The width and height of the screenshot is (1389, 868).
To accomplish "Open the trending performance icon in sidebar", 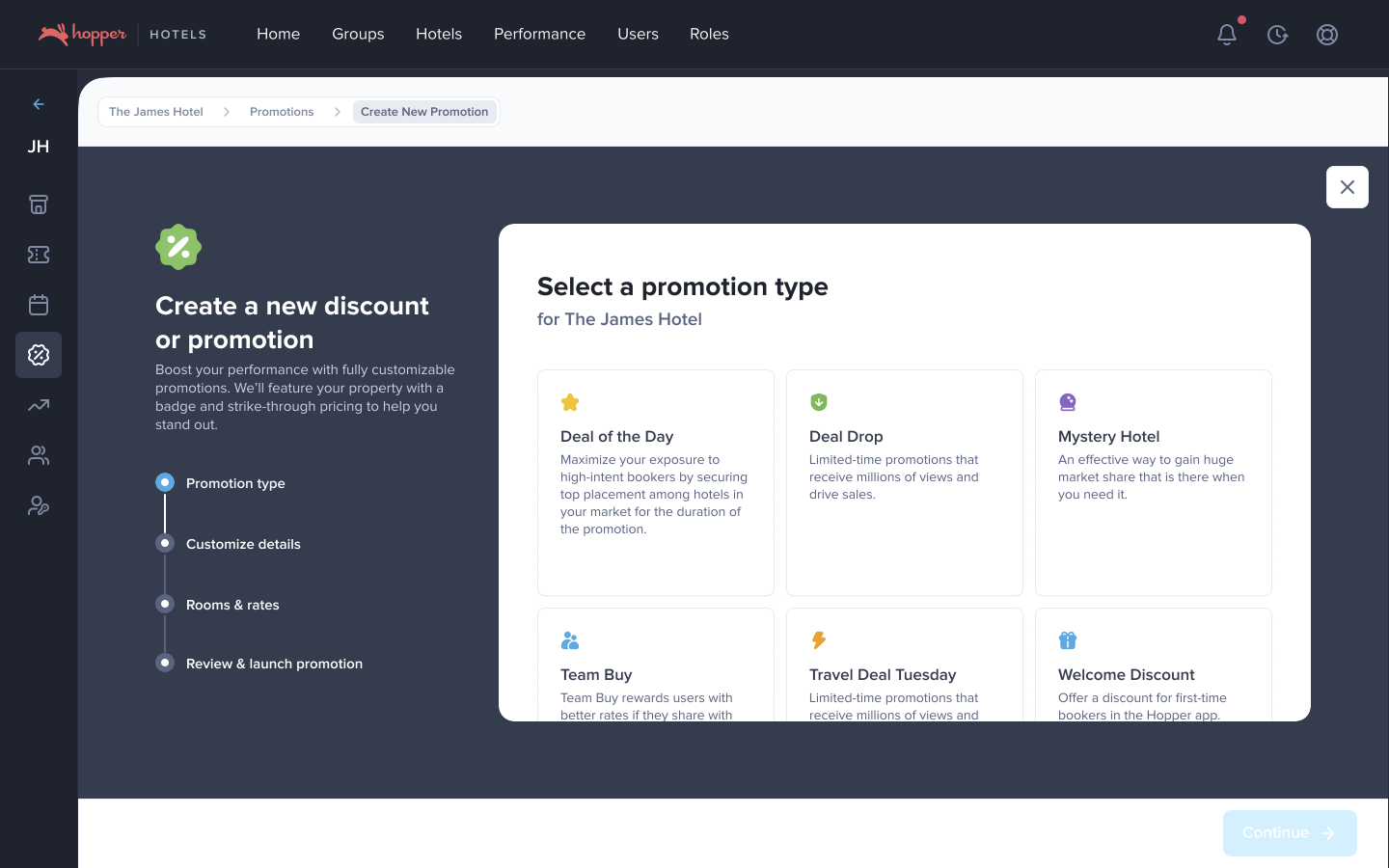I will click(39, 406).
